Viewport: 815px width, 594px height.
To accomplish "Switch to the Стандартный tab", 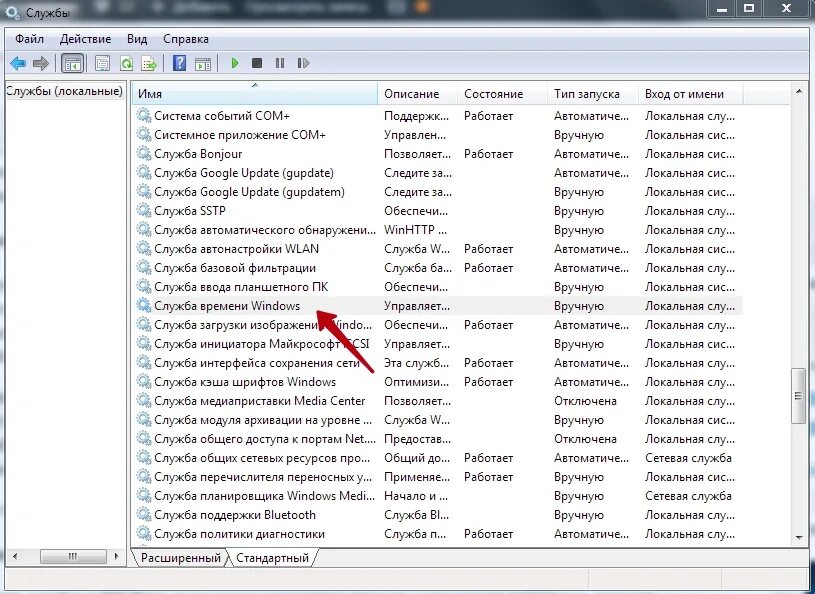I will tap(272, 558).
